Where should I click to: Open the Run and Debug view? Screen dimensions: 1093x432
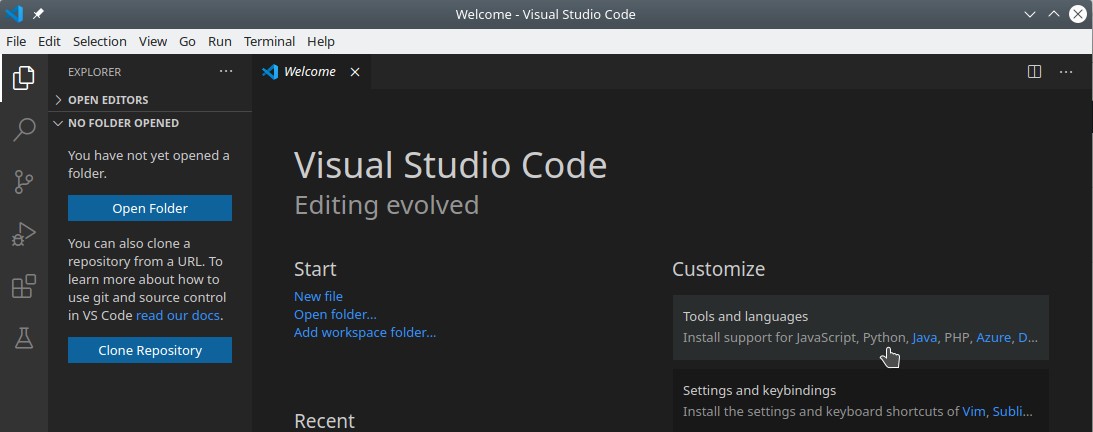tap(24, 235)
